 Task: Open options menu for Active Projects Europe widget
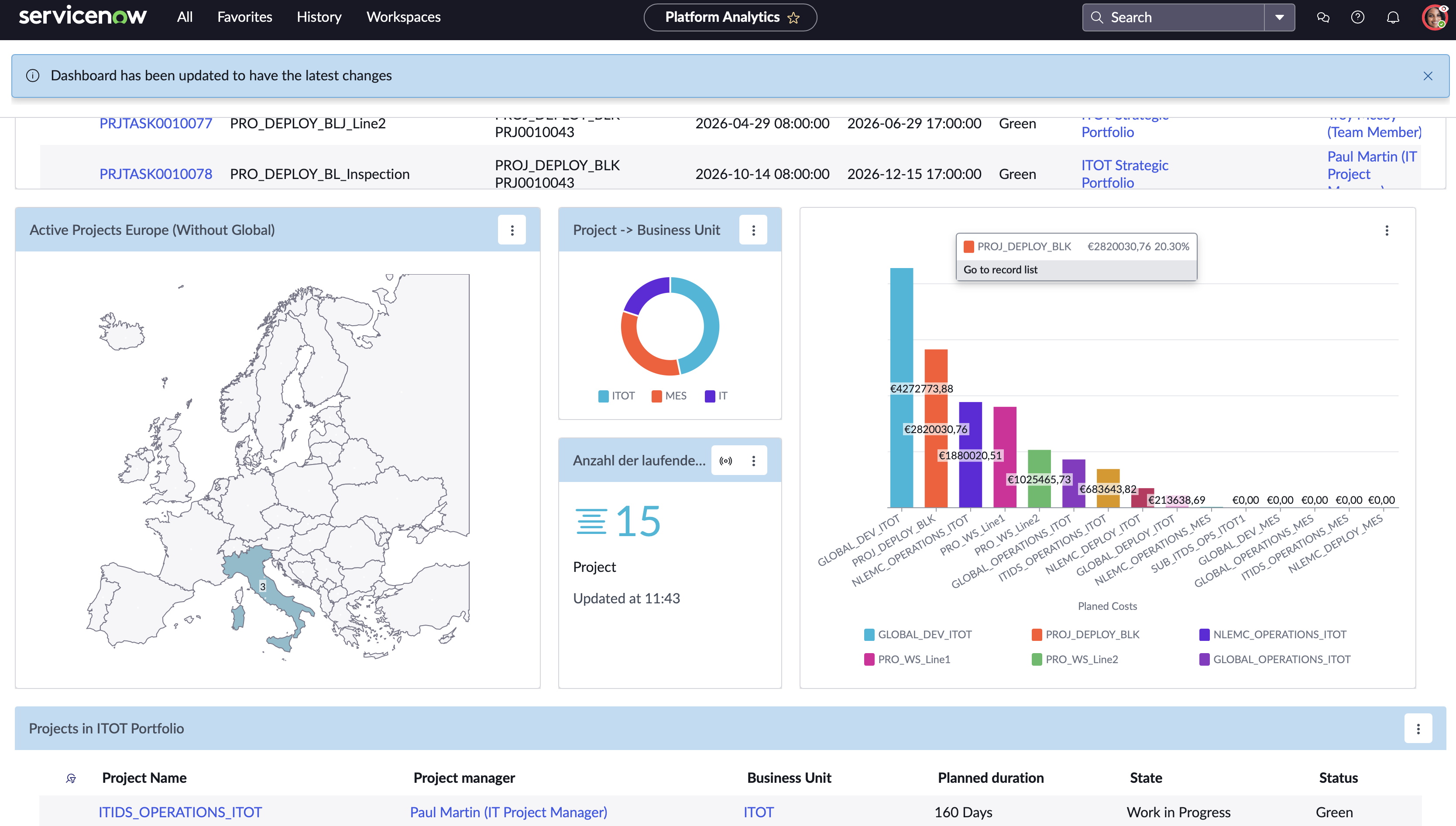tap(512, 230)
